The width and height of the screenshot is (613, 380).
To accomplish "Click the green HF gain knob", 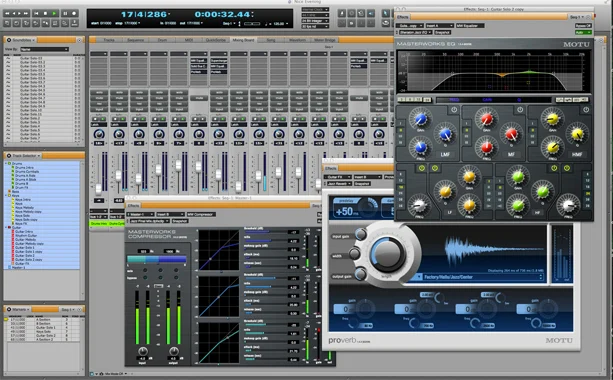I will tap(518, 177).
